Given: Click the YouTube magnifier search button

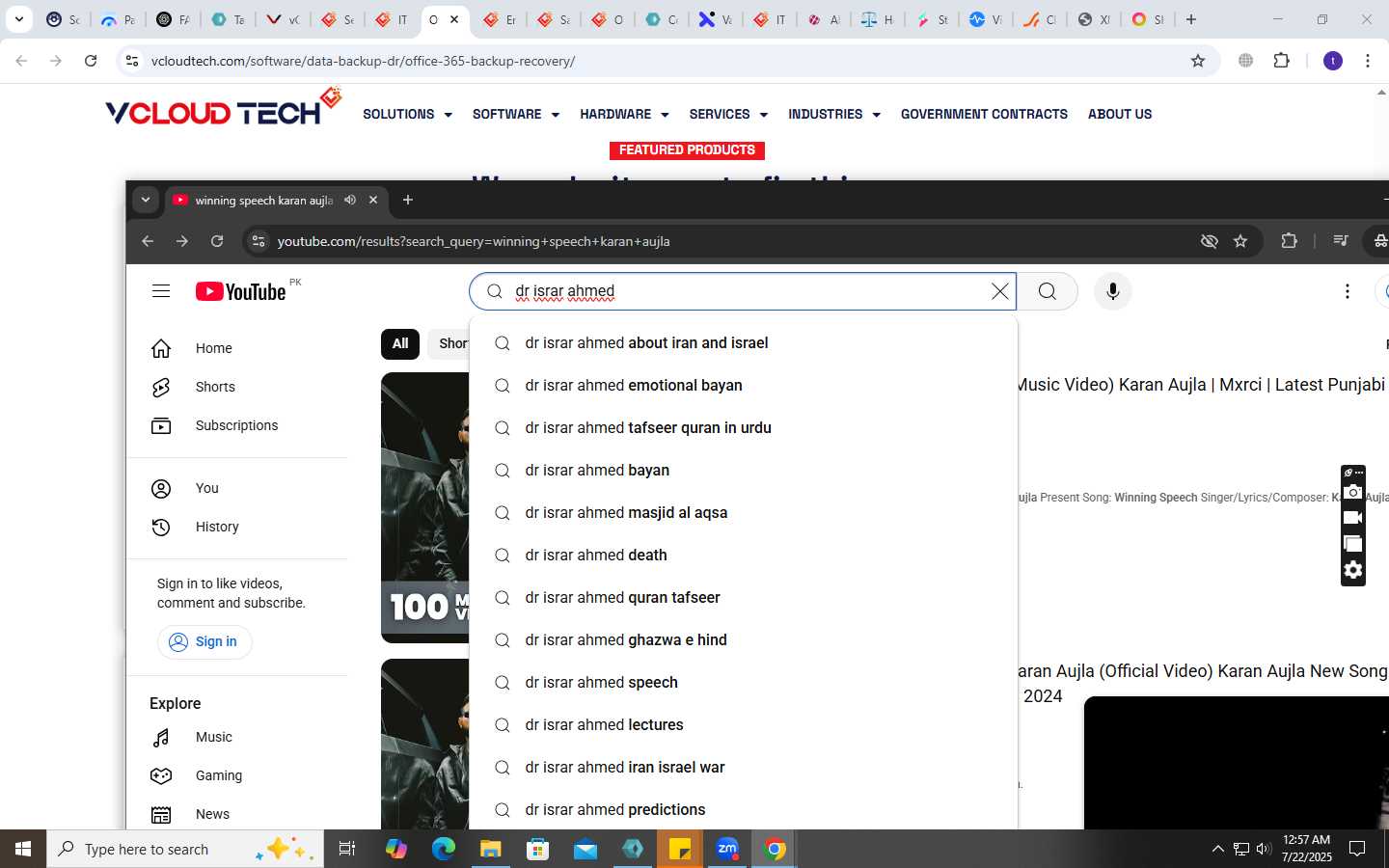Looking at the screenshot, I should 1048,291.
